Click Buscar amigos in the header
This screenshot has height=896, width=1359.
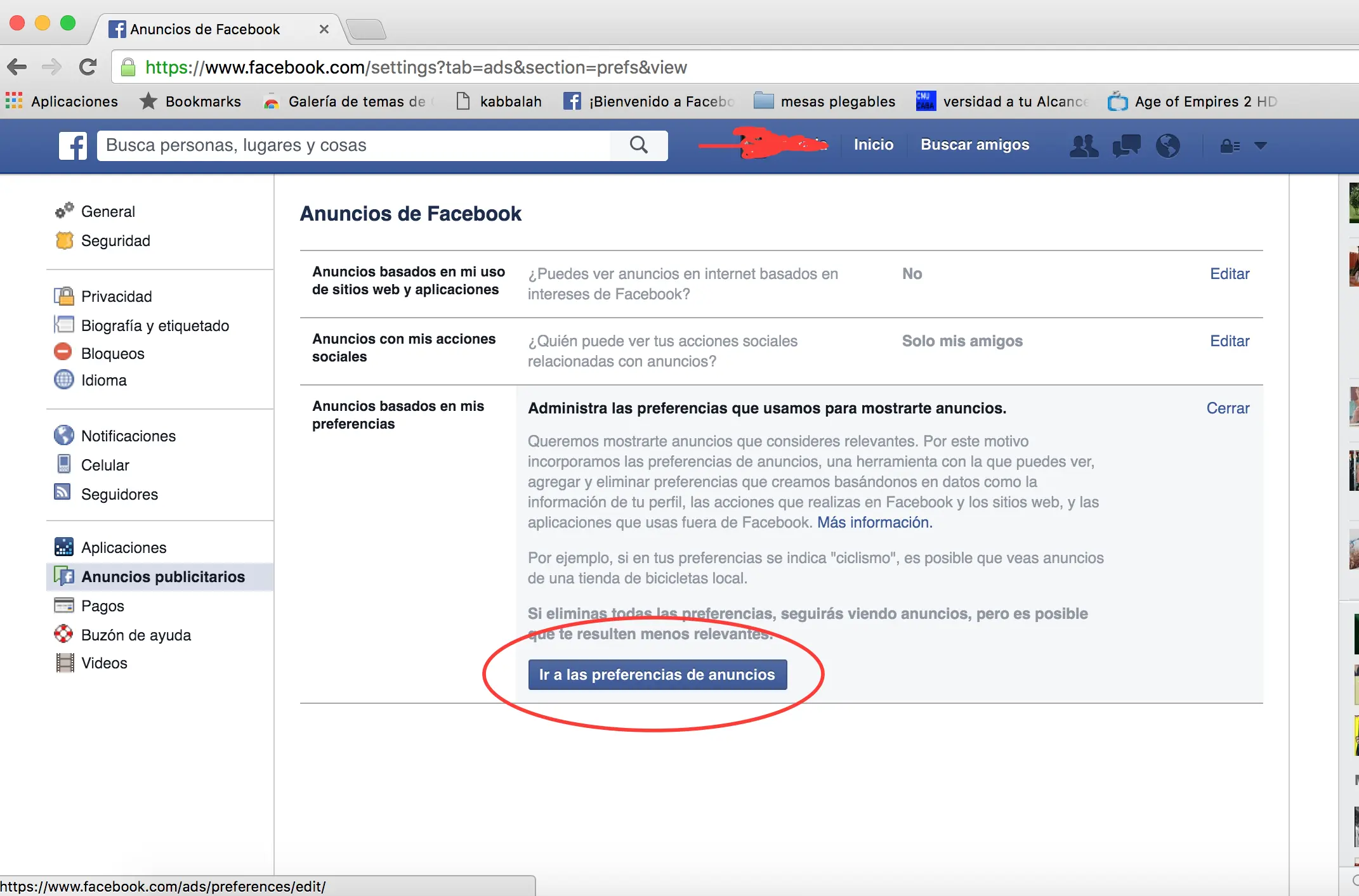[975, 145]
